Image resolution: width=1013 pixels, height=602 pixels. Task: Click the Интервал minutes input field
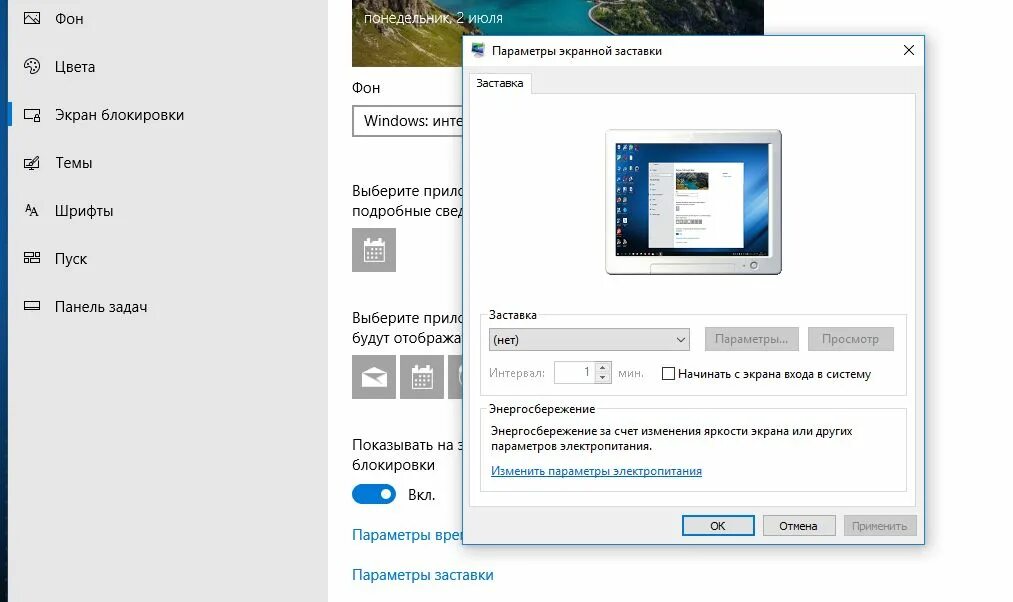[x=574, y=372]
